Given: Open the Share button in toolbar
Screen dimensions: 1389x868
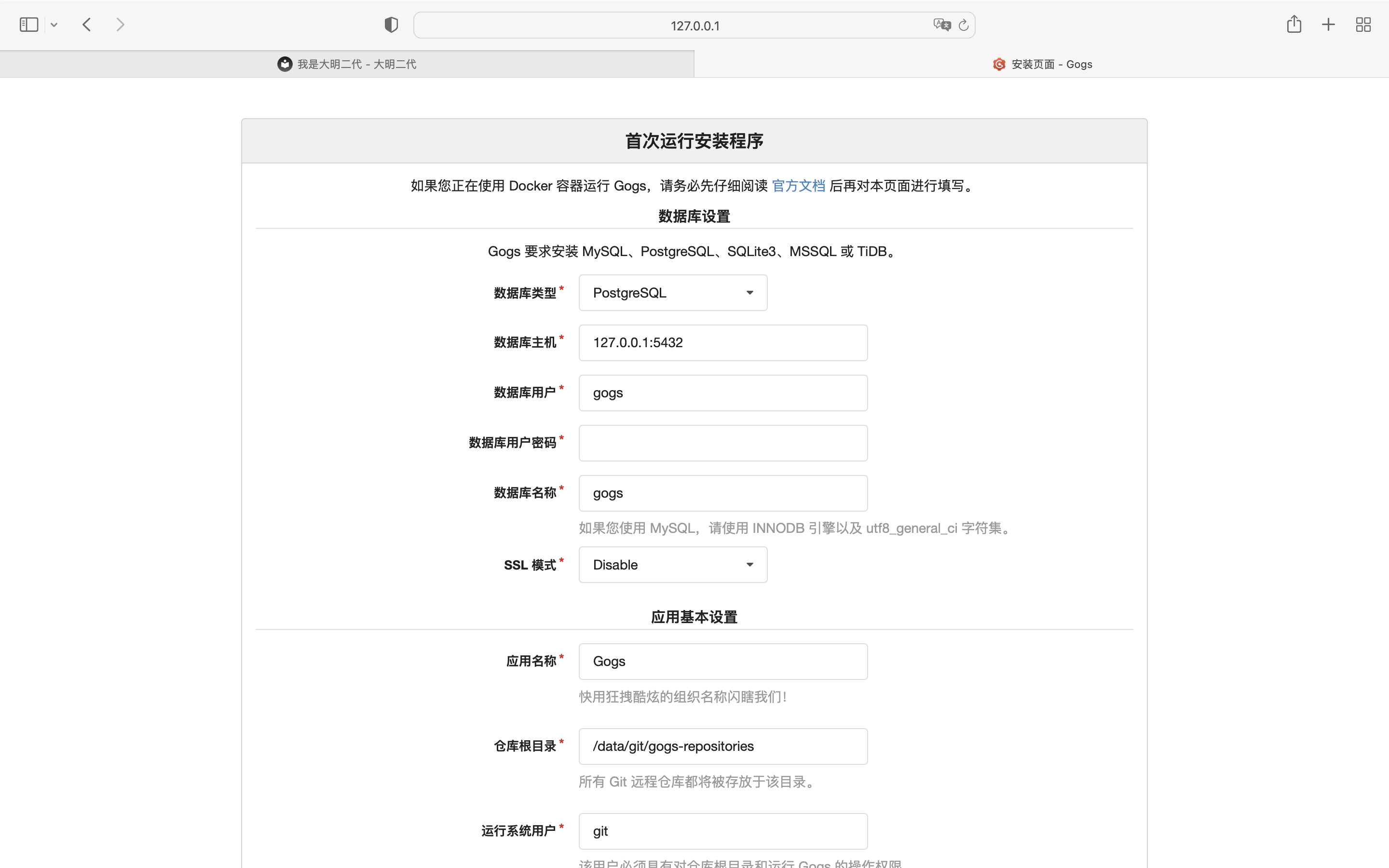Looking at the screenshot, I should (x=1294, y=25).
